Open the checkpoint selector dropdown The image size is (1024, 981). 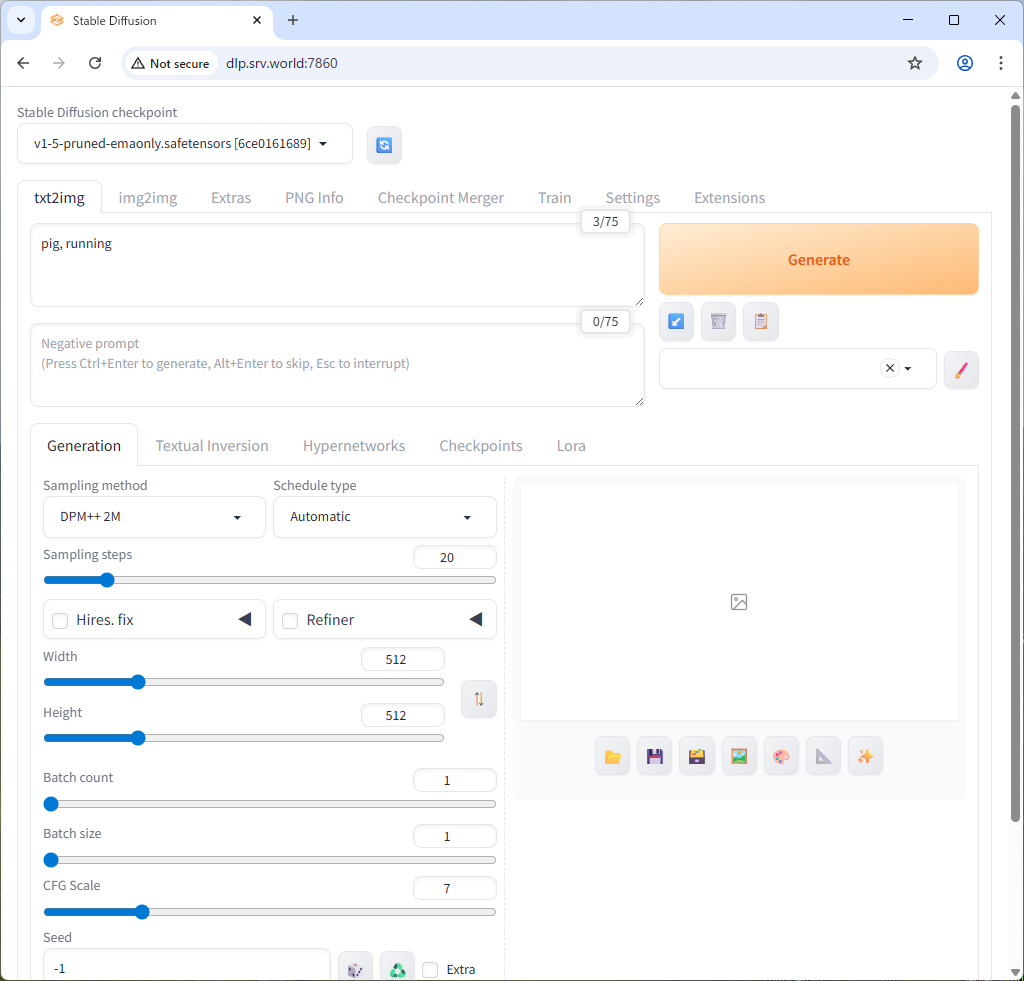point(185,144)
